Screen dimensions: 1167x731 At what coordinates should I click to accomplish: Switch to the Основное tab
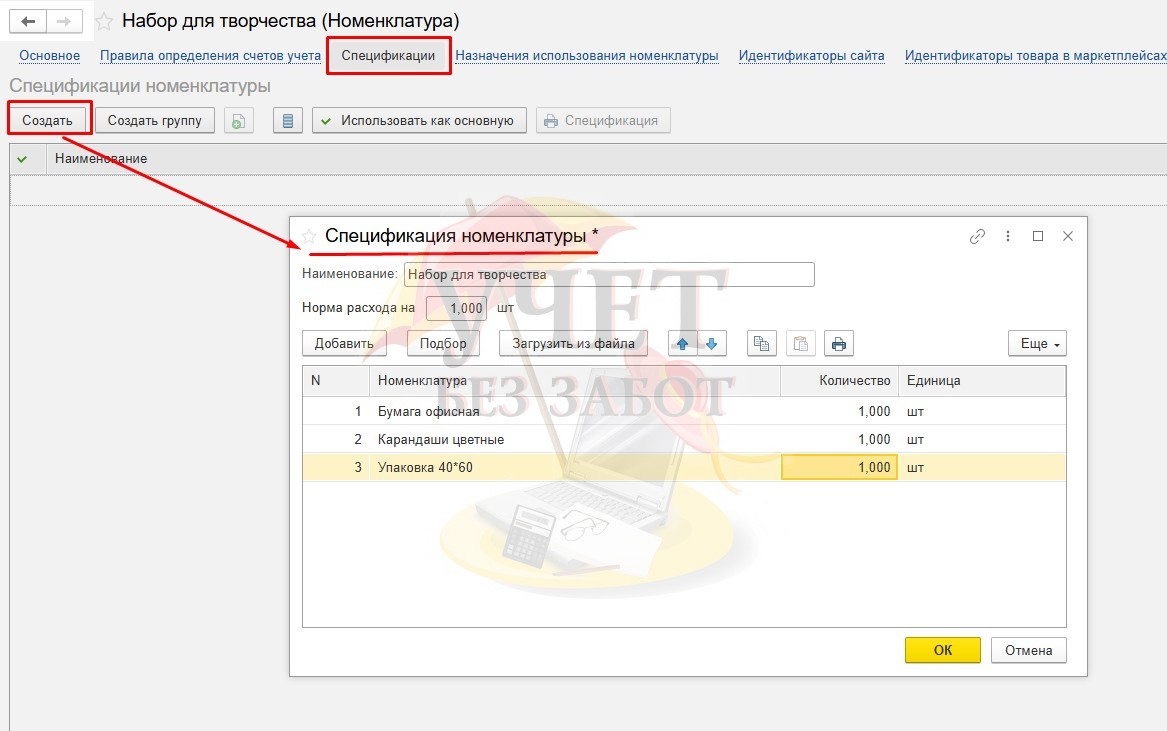(x=50, y=56)
